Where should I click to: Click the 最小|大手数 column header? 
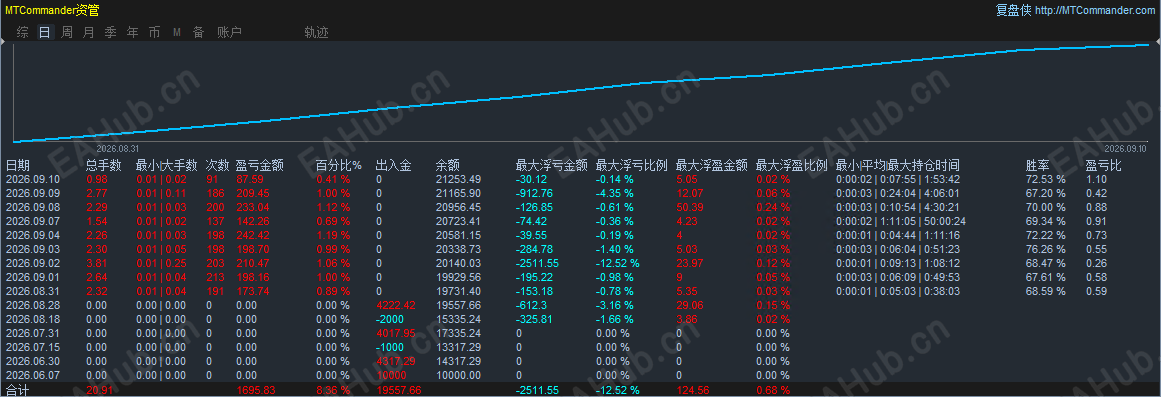click(167, 165)
